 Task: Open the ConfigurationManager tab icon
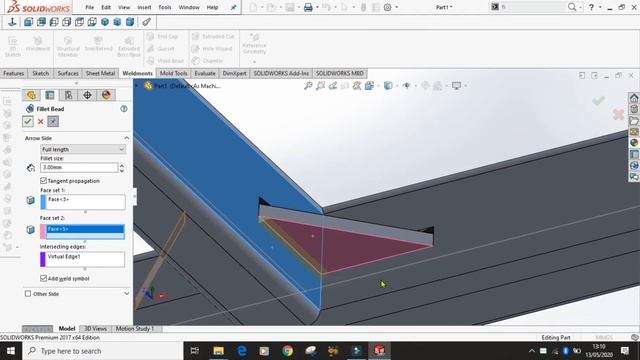coord(69,95)
